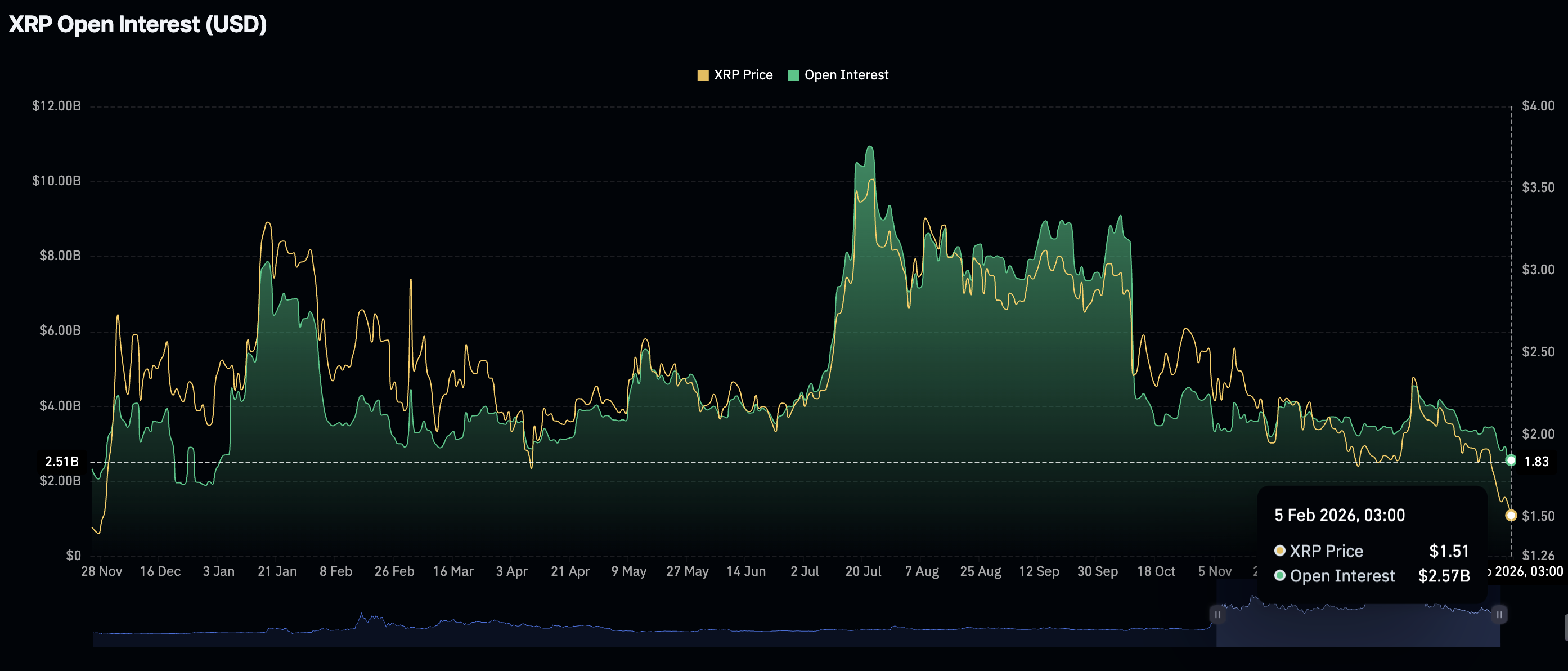Click the 20 Jul date axis label
The image size is (1568, 671).
tap(862, 571)
